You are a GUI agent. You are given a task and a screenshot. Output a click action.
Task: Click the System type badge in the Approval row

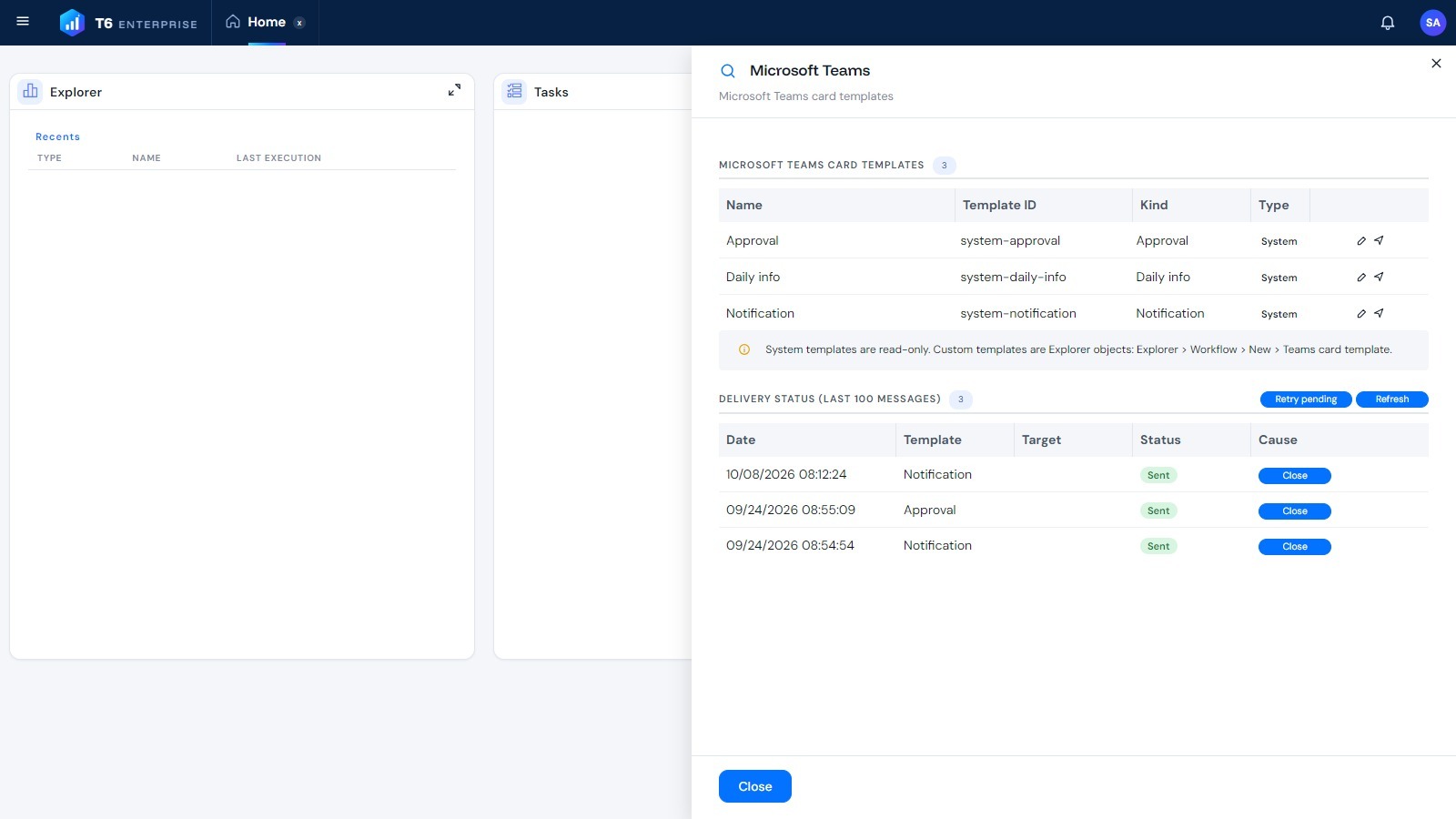(1279, 241)
